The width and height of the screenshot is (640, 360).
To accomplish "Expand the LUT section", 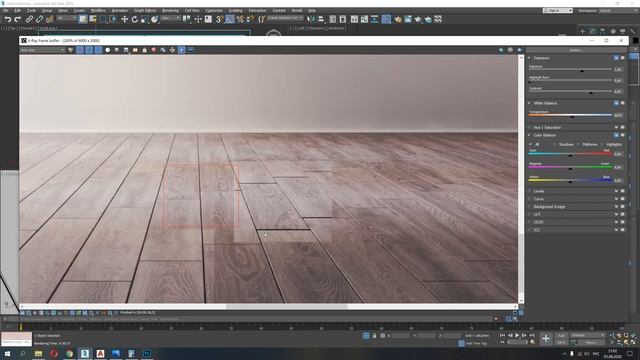I will 529,214.
